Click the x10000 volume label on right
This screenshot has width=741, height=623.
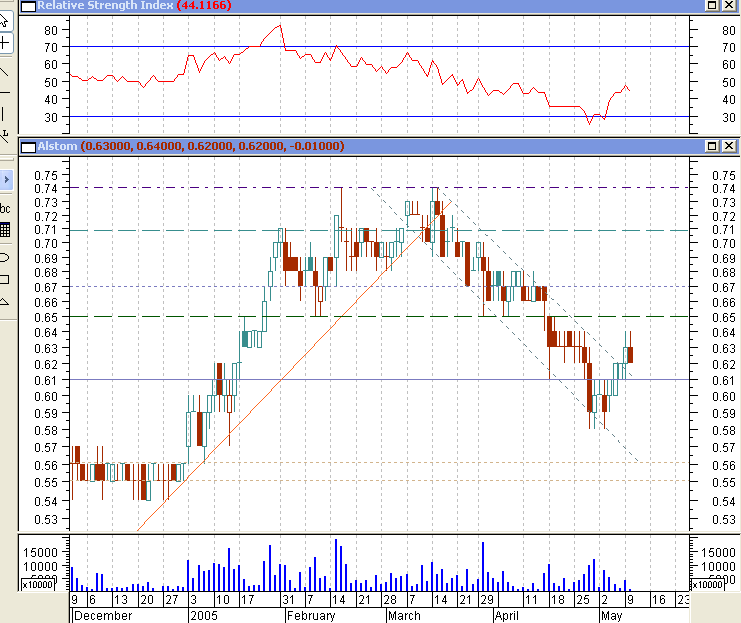707,585
